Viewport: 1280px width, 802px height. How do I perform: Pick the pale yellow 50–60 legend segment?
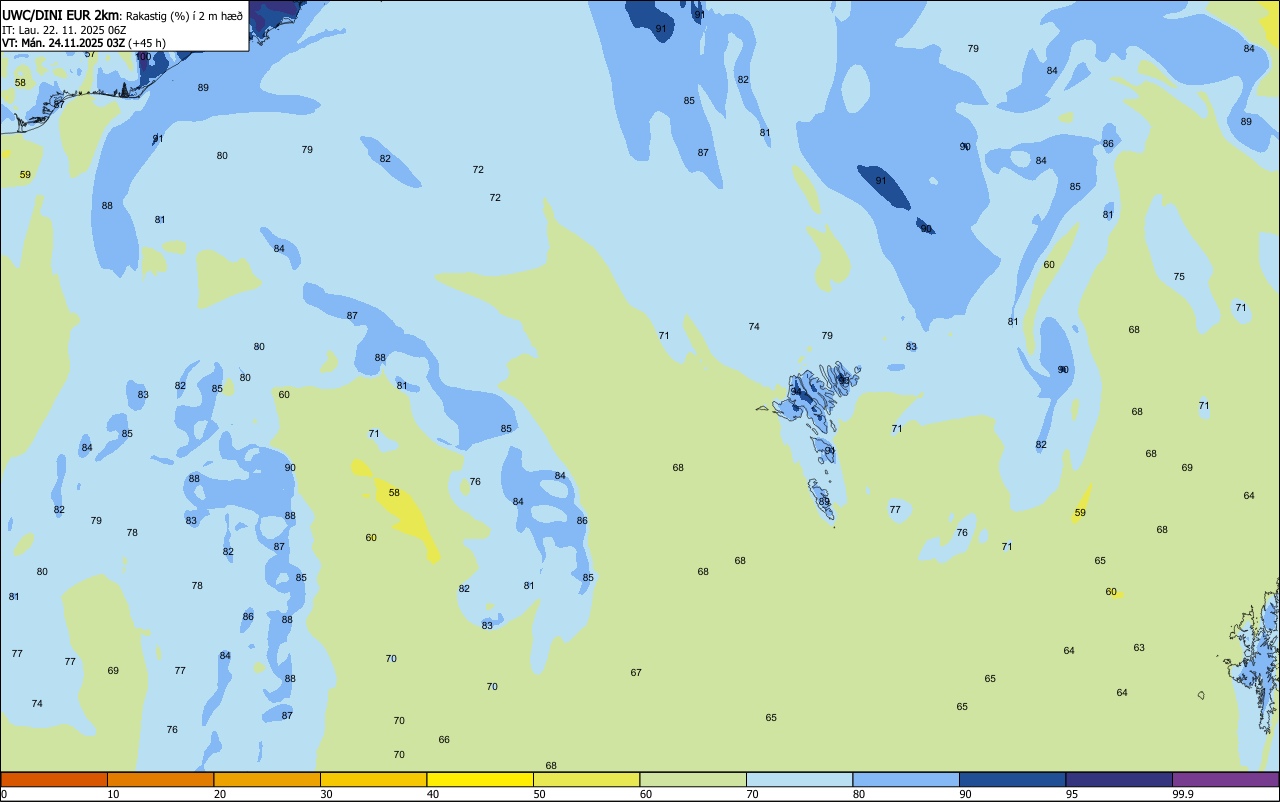[586, 779]
